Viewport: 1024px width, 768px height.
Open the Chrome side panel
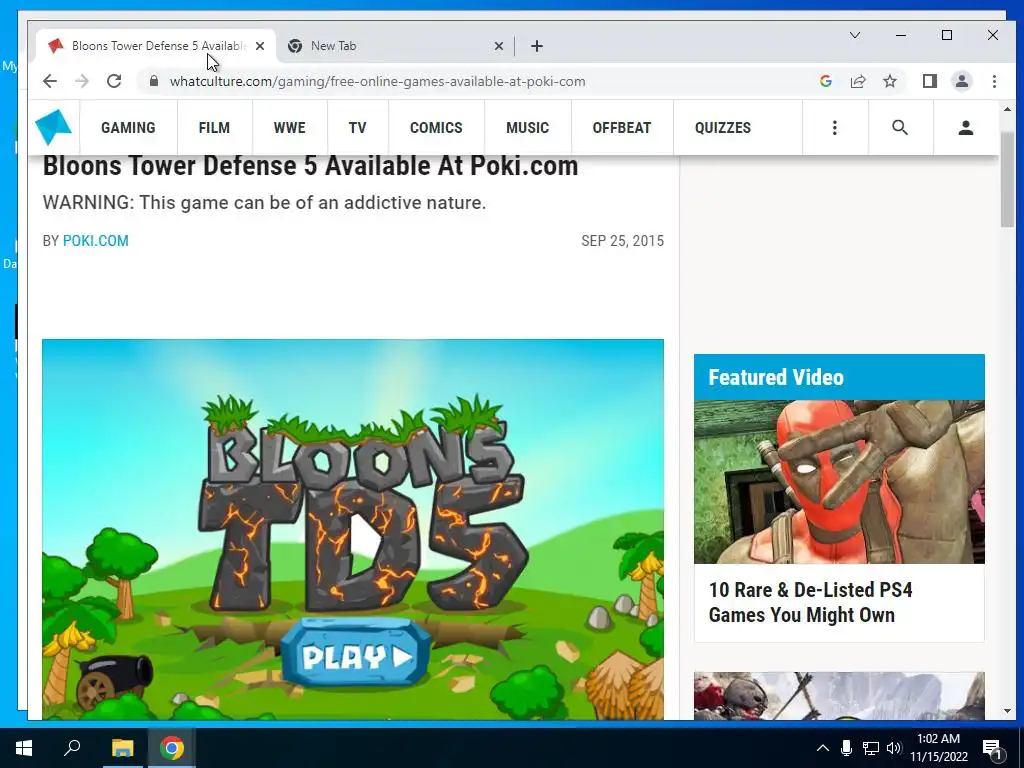click(x=930, y=81)
